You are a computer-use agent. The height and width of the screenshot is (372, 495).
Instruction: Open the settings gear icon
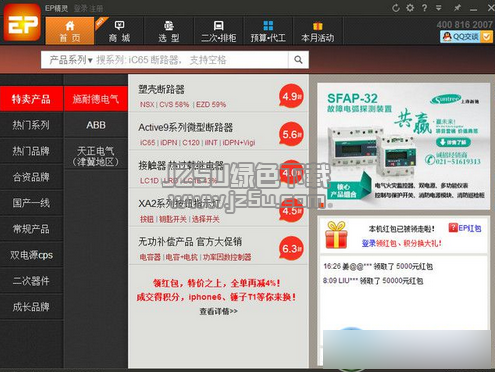410,8
